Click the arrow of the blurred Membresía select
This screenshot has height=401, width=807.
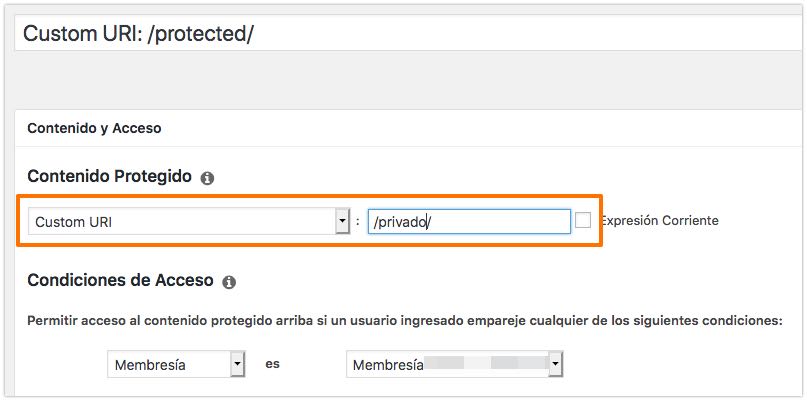tap(555, 364)
